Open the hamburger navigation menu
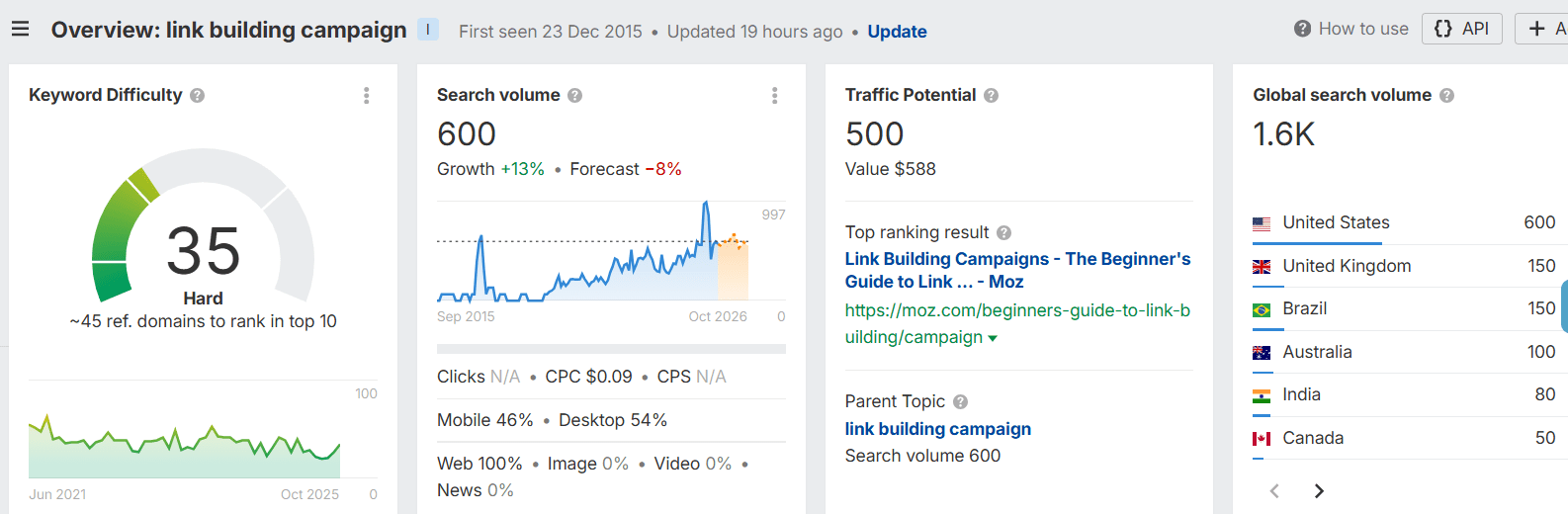 [20, 29]
